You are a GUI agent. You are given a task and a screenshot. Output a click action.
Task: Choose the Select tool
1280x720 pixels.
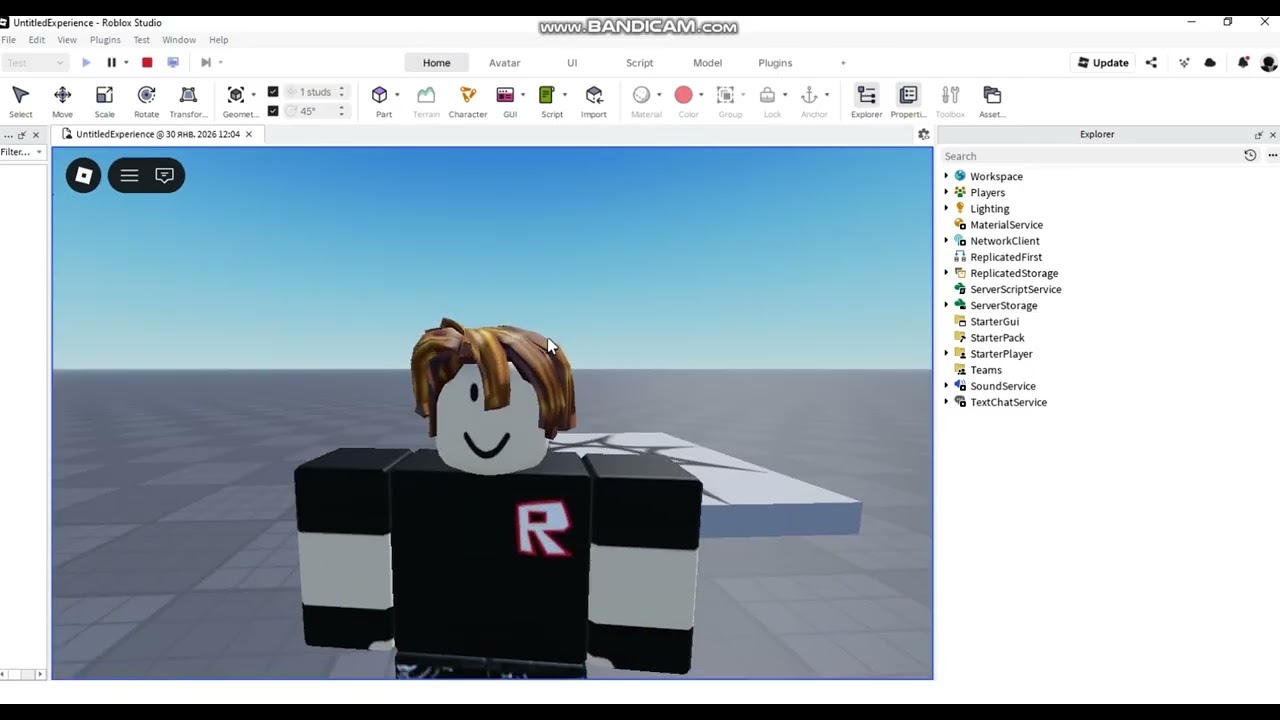pyautogui.click(x=20, y=101)
